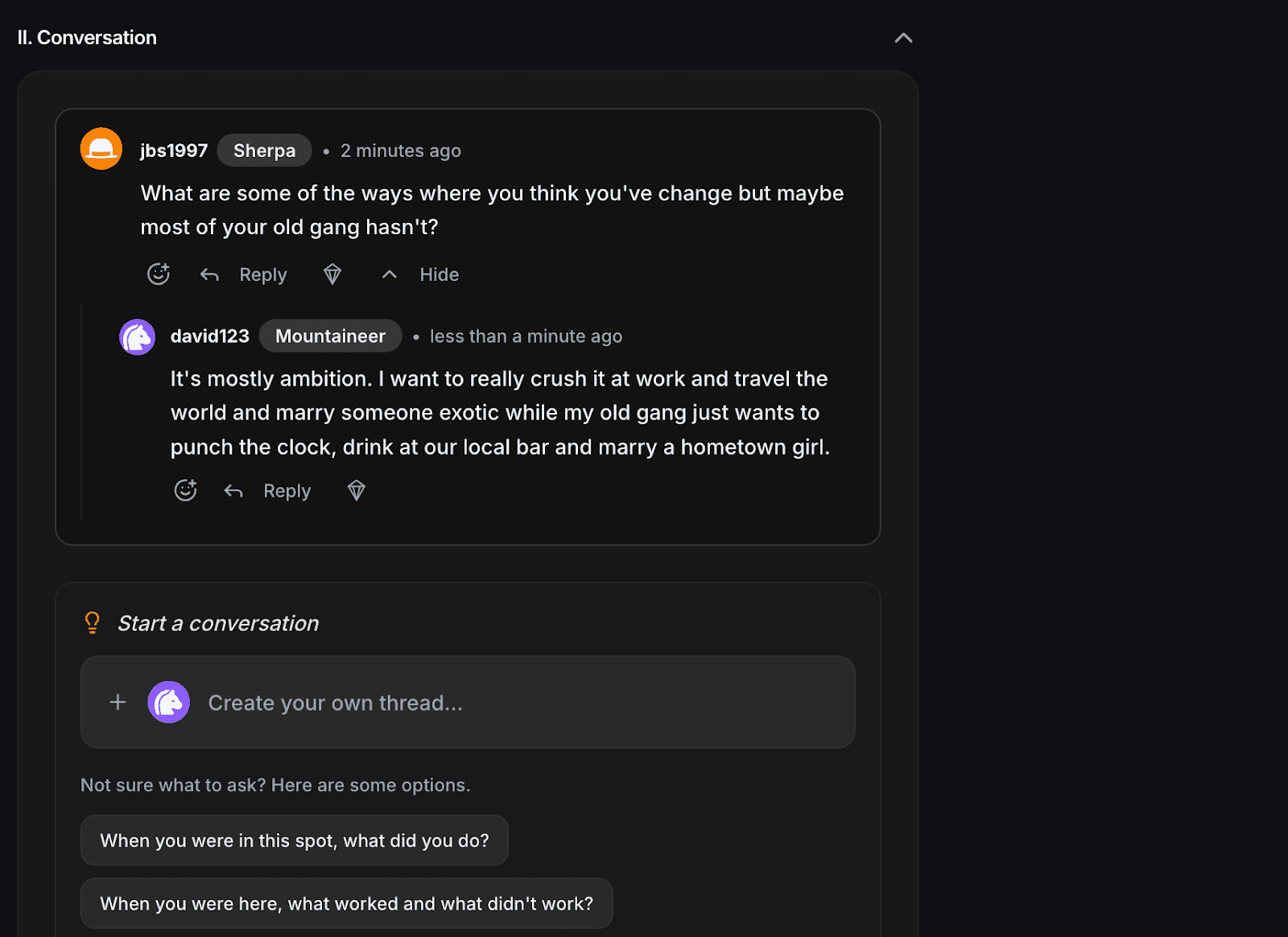Choose the suggestion about what worked and didn't
Viewport: 1288px width, 937px height.
[x=346, y=902]
